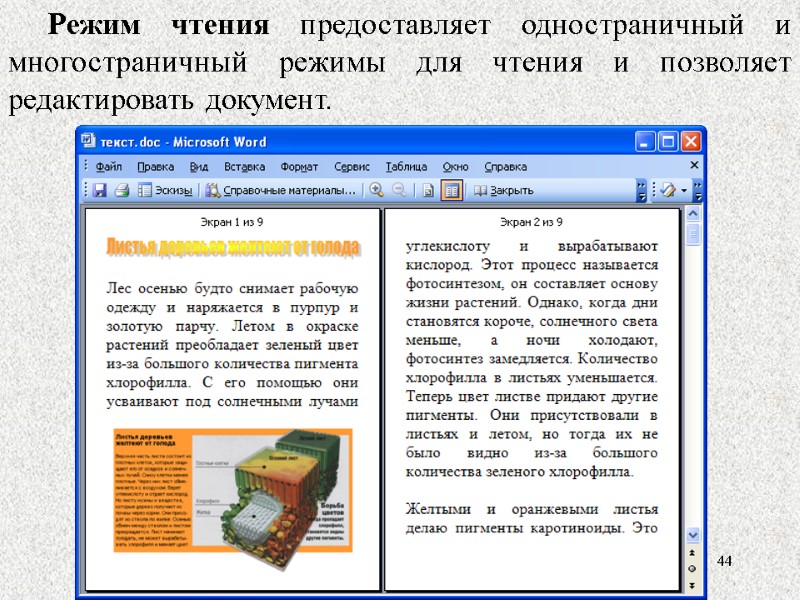Close the document with menu bar X
Image resolution: width=800 pixels, height=600 pixels.
694,165
